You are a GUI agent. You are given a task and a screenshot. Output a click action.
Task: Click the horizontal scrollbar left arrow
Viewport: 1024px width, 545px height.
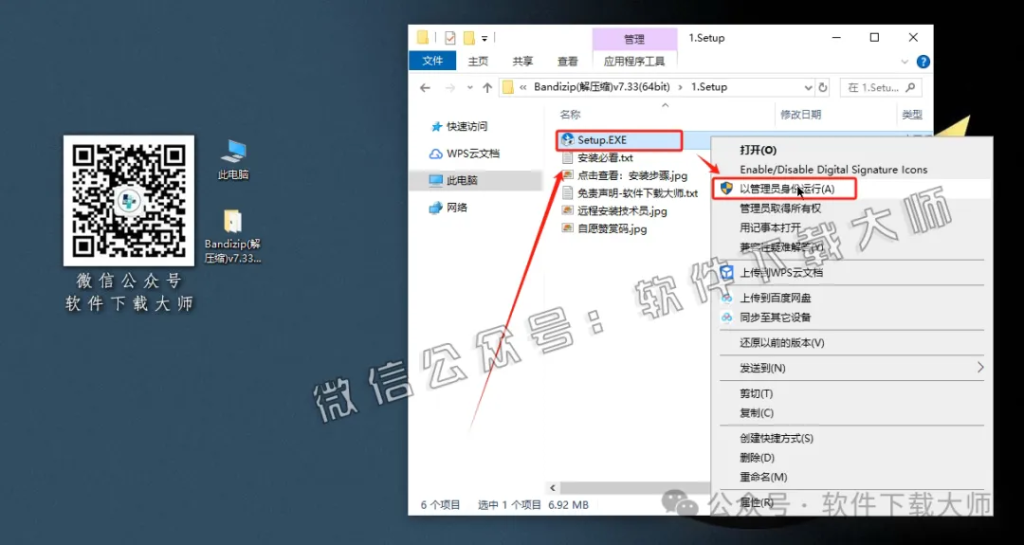552,488
